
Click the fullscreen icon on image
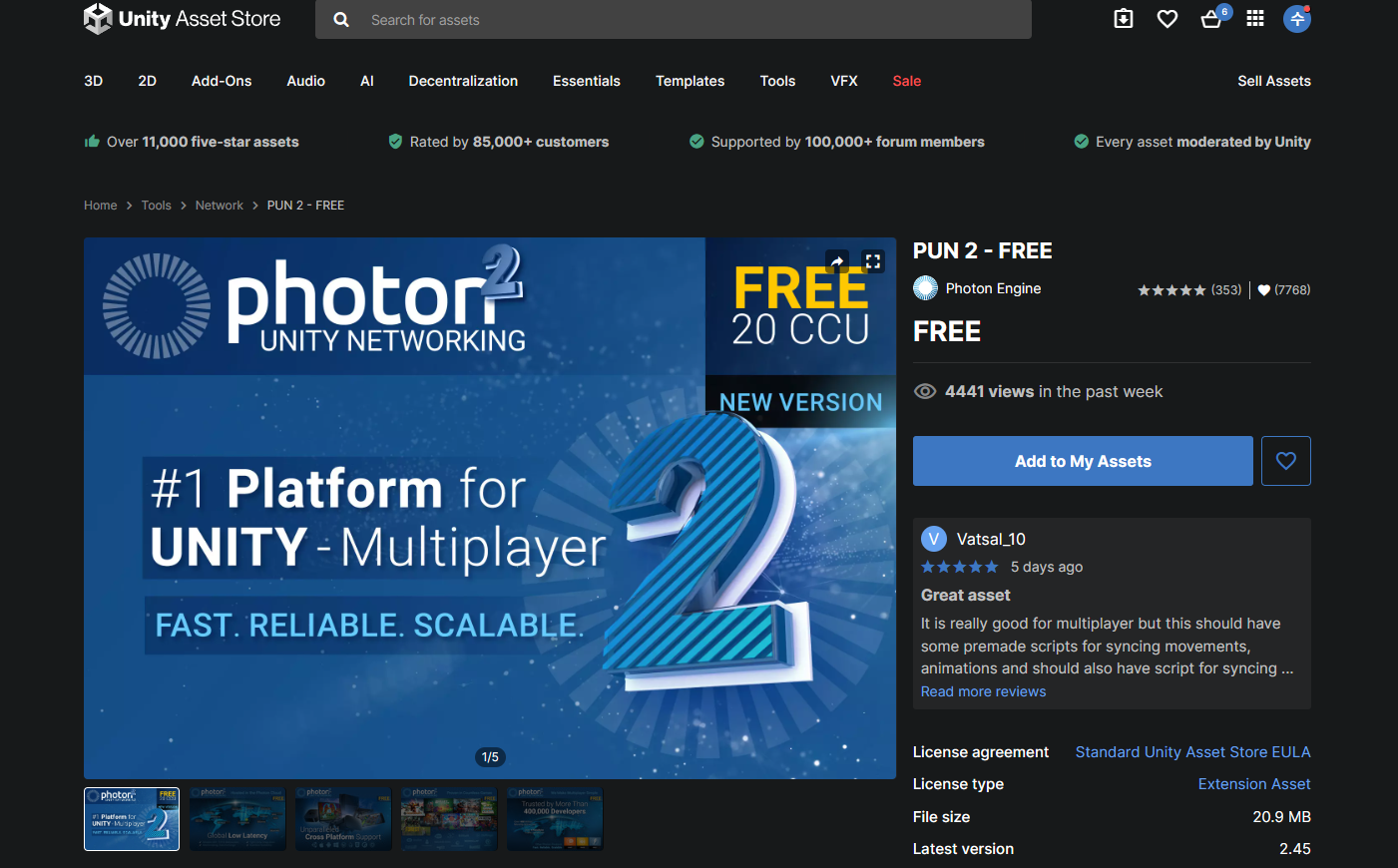[873, 261]
